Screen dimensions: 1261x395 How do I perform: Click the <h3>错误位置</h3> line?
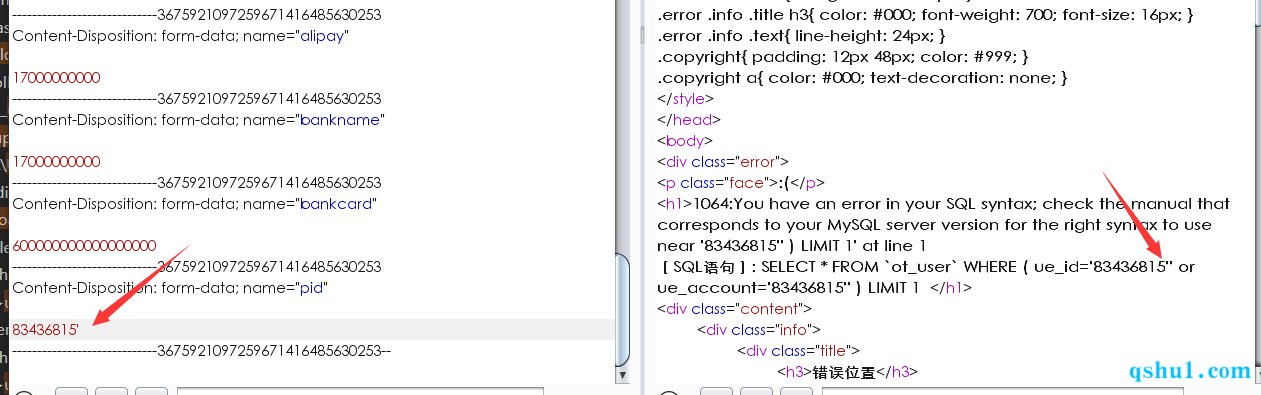coord(847,372)
